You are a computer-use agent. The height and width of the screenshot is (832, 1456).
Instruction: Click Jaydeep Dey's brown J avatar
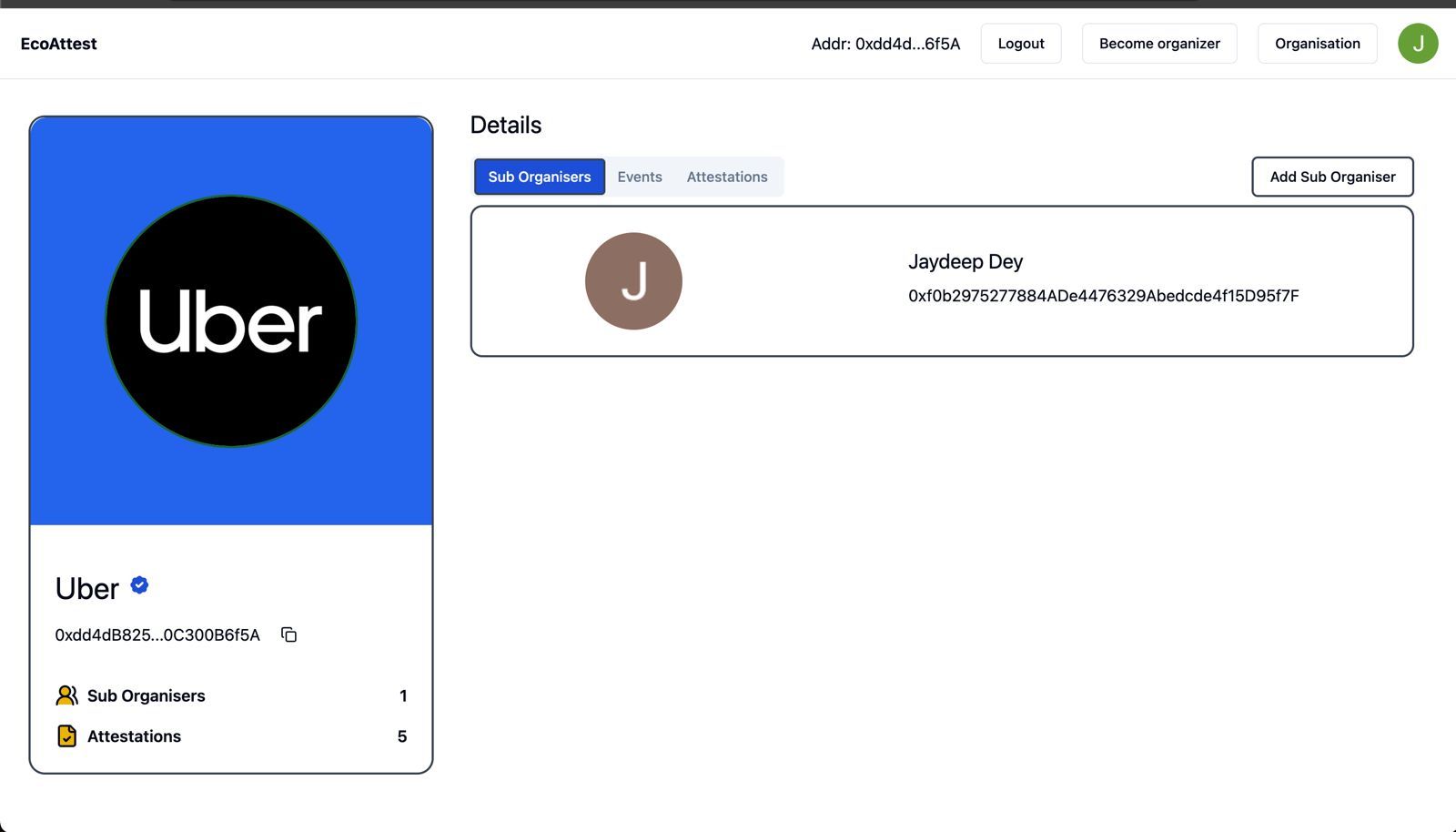(x=633, y=281)
